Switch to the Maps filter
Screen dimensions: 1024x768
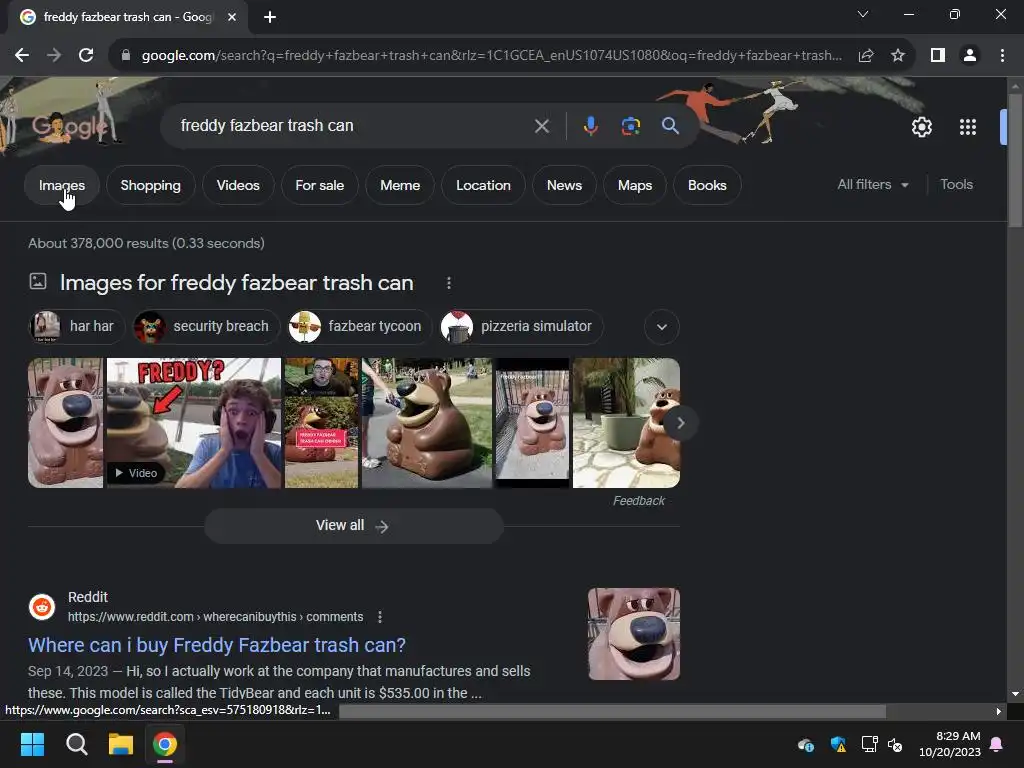click(635, 185)
